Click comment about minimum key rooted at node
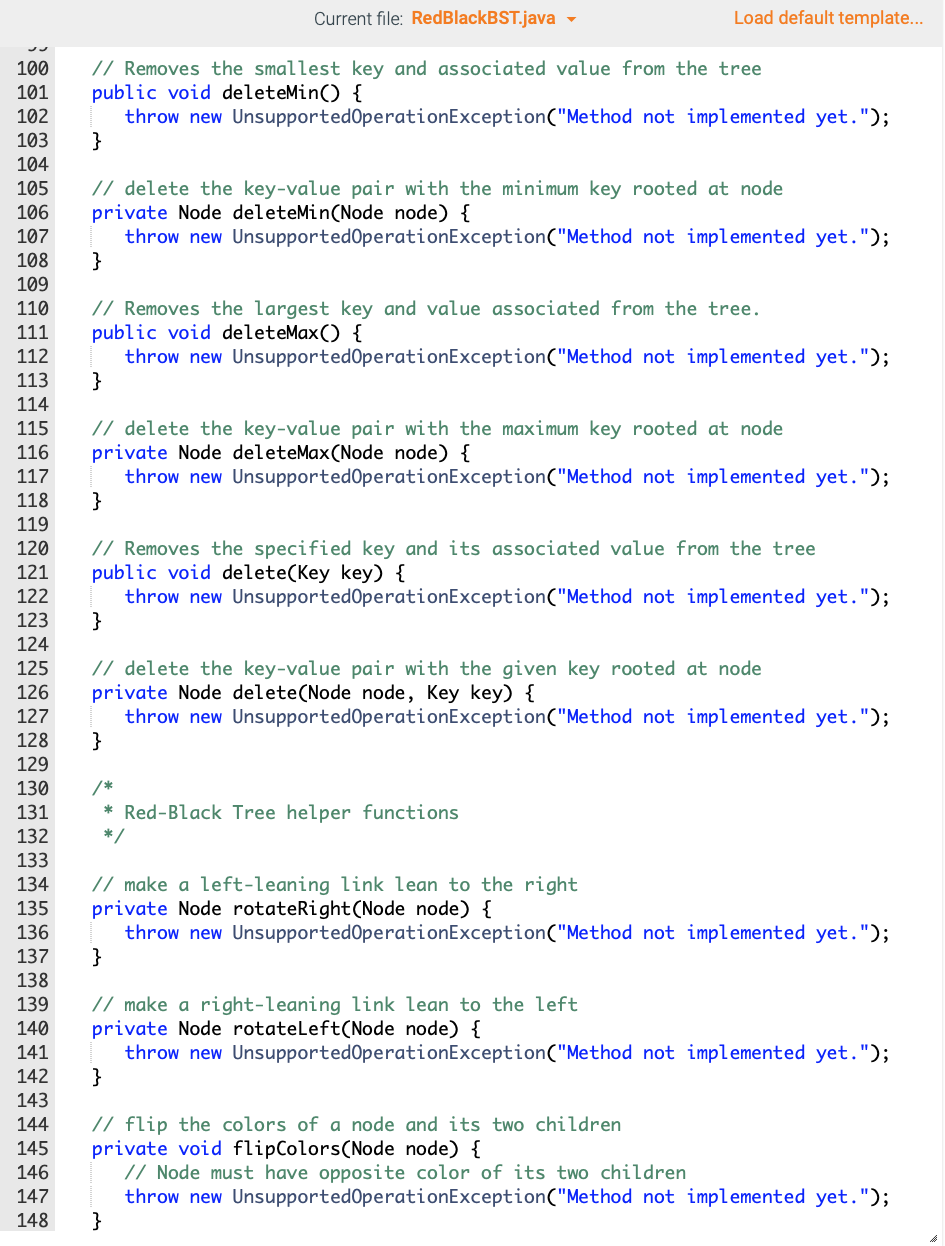The image size is (945, 1246). [x=438, y=189]
